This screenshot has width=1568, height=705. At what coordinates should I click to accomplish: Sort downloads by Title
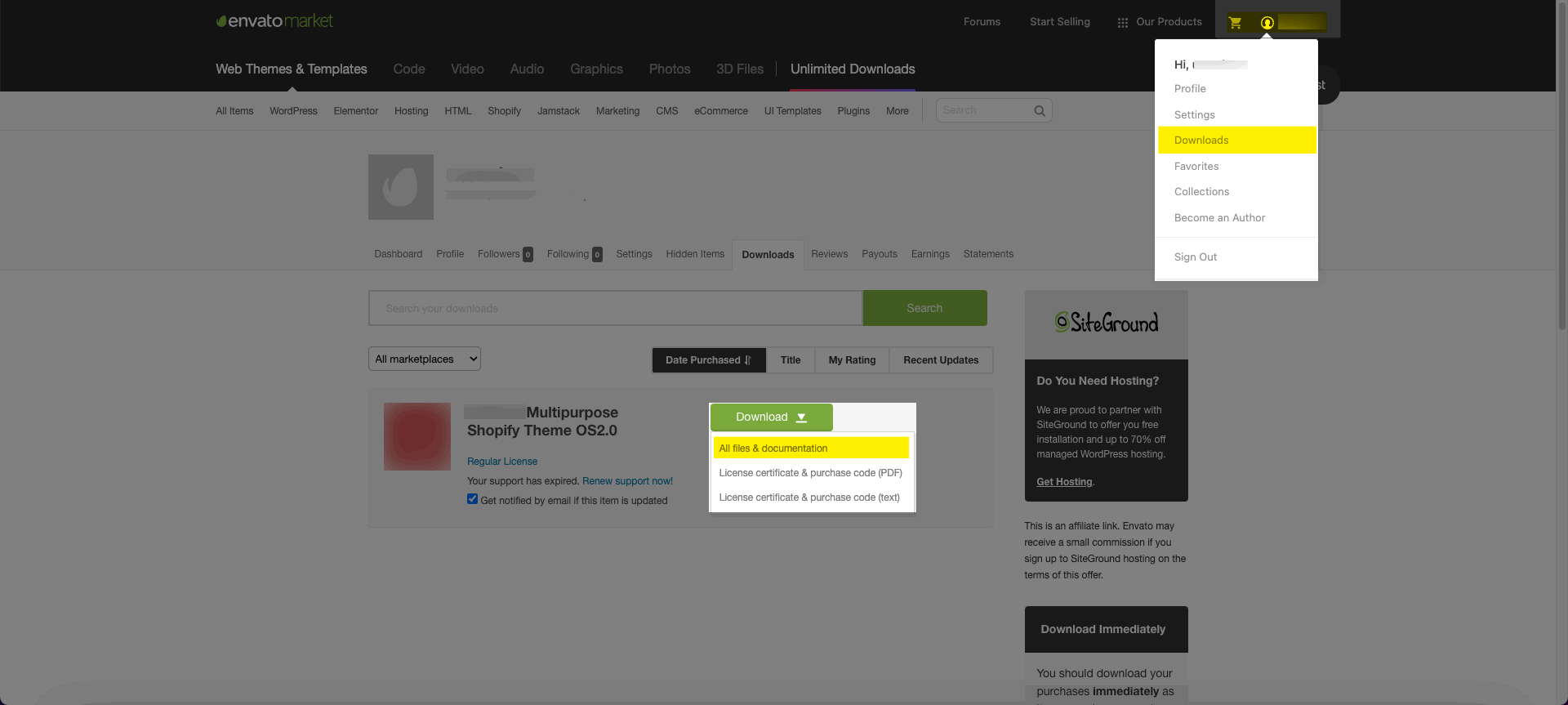[791, 360]
